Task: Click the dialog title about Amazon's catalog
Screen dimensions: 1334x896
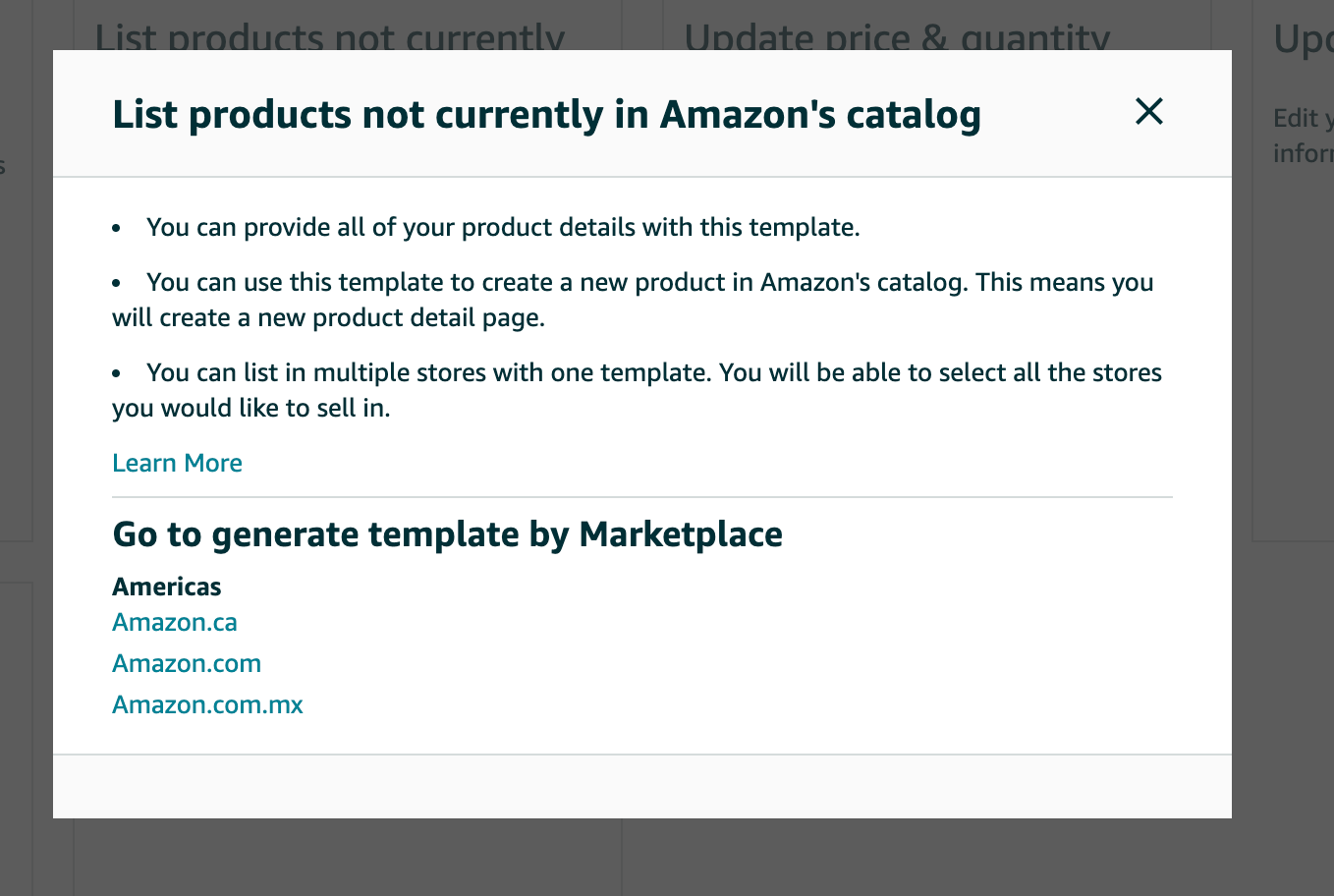Action: coord(546,114)
